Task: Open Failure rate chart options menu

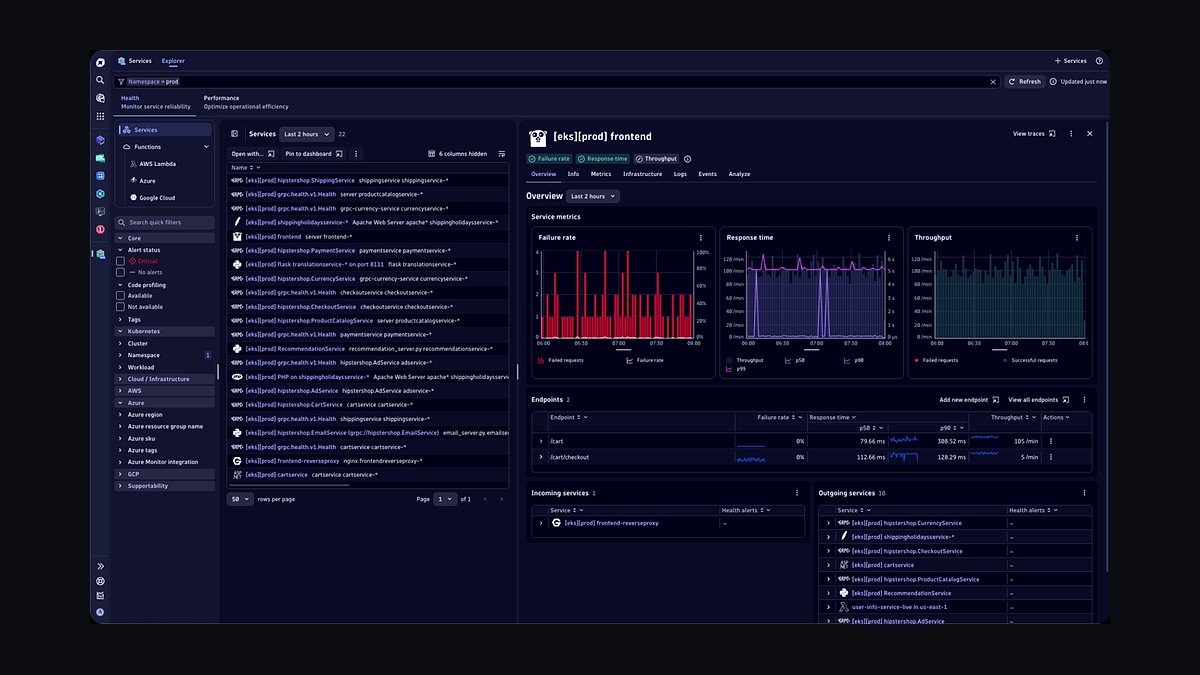Action: click(701, 238)
